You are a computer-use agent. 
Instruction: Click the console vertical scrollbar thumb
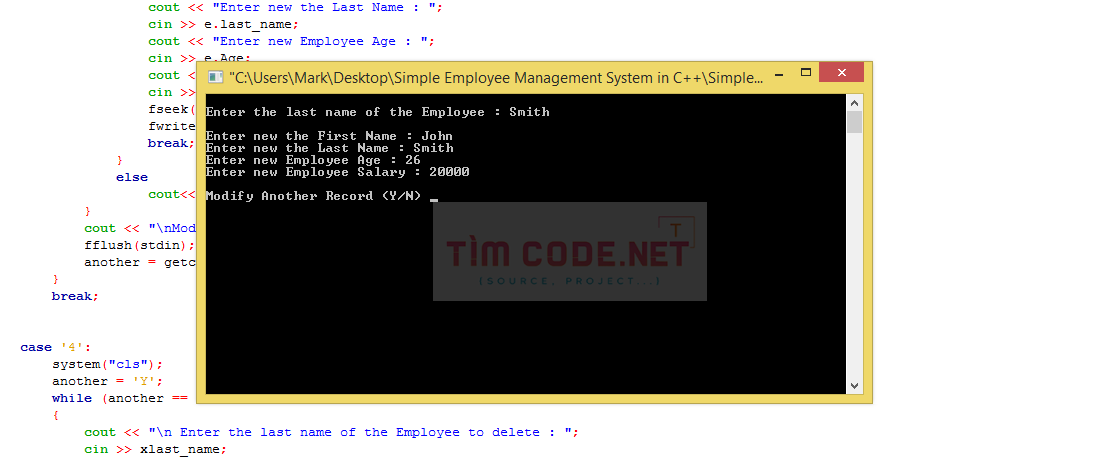854,122
